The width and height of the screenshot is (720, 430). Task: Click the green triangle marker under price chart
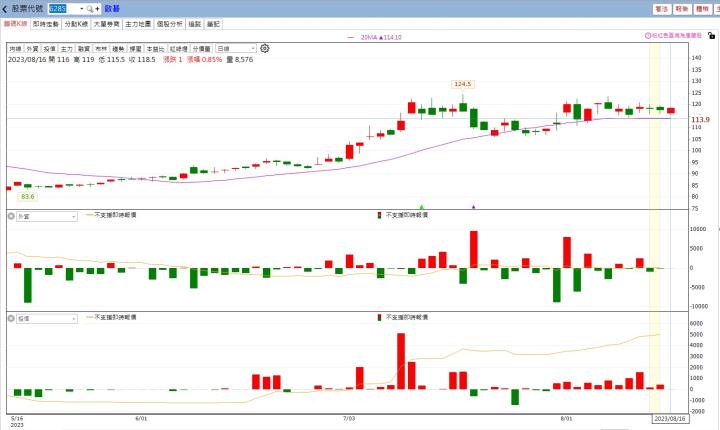422,207
